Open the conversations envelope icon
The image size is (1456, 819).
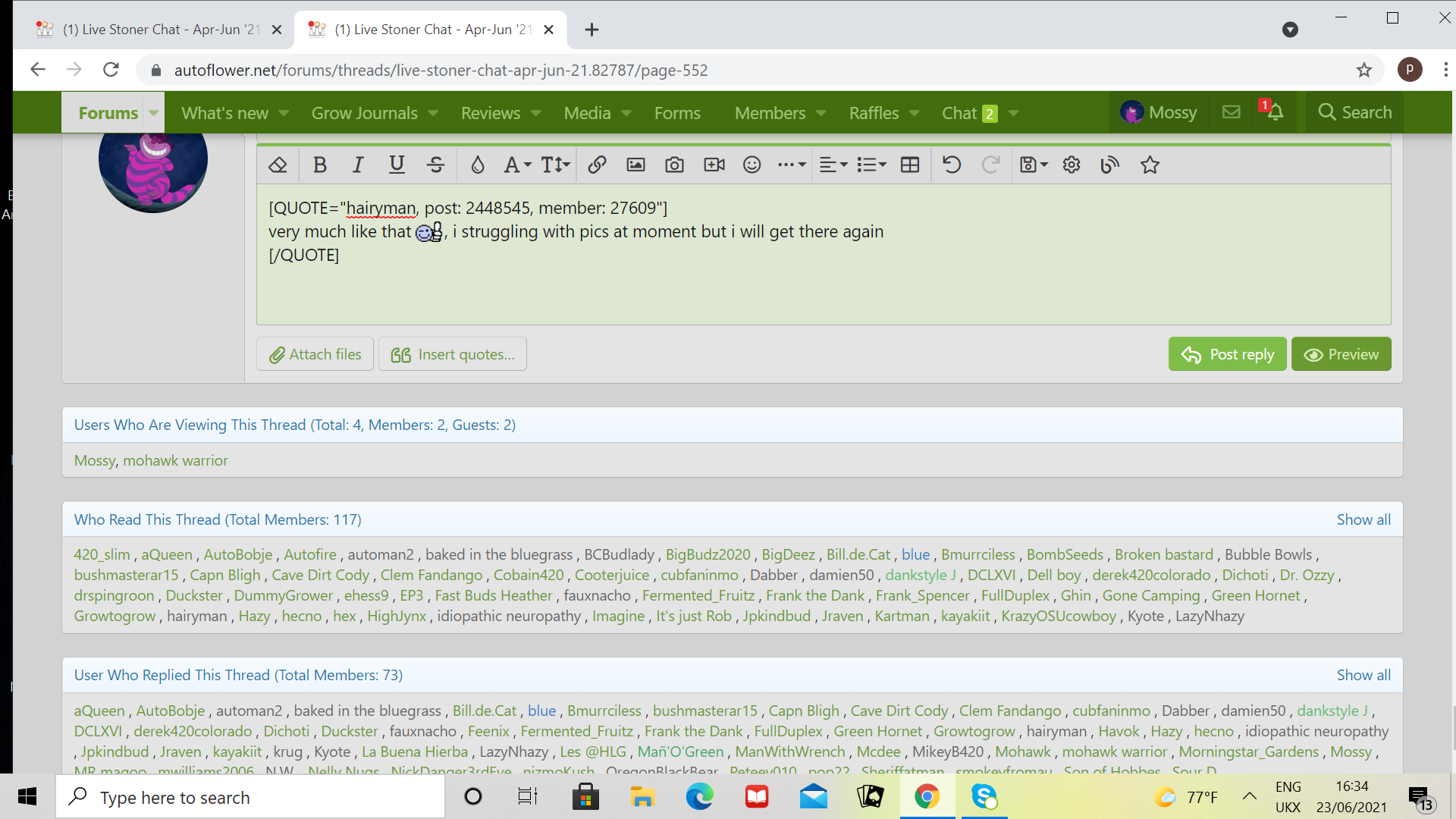pyautogui.click(x=1231, y=112)
